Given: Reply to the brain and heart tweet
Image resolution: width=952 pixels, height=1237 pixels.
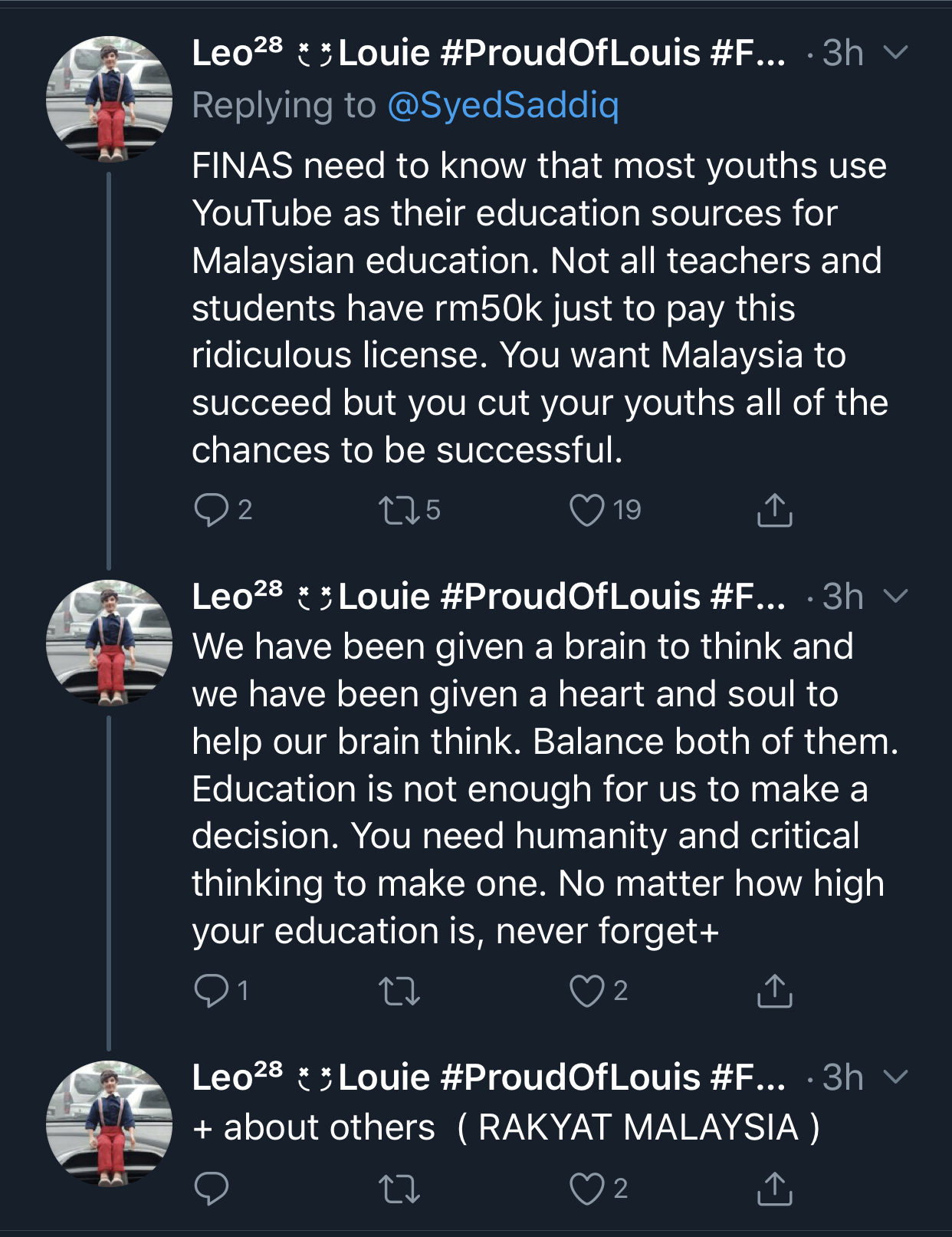Looking at the screenshot, I should [x=212, y=990].
